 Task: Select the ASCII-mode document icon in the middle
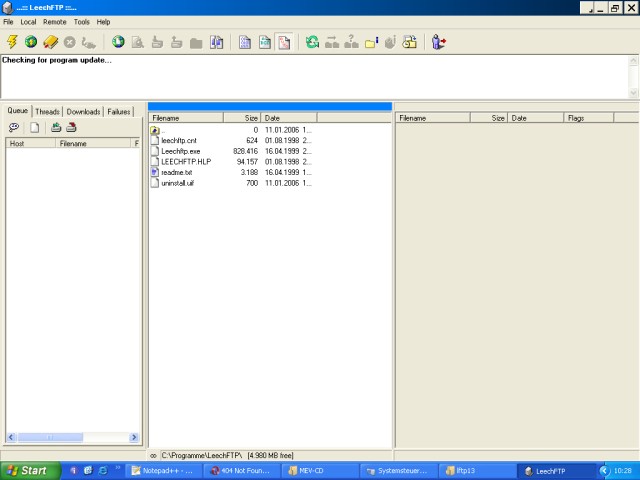(x=264, y=42)
